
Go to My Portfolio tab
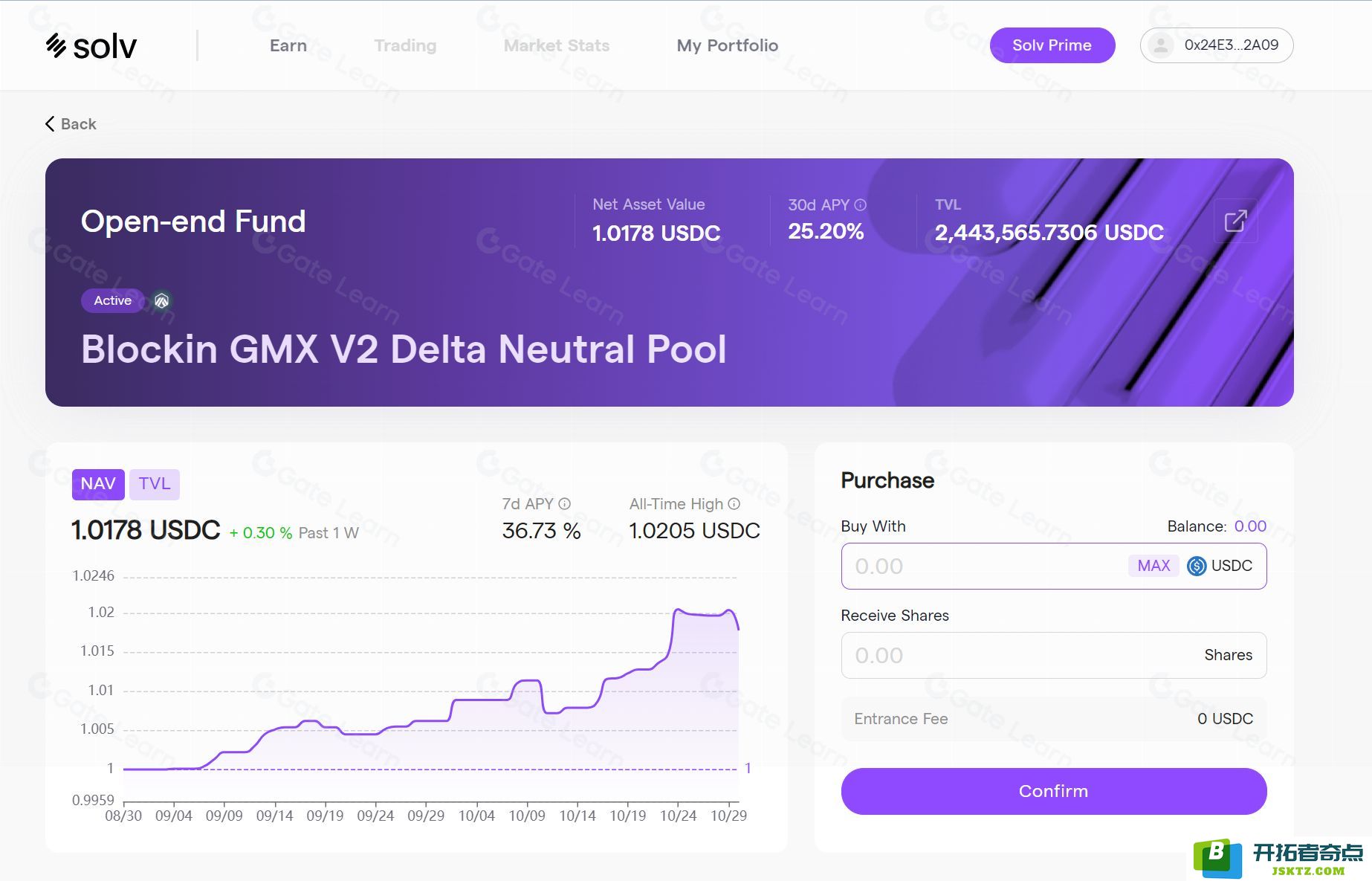(x=727, y=45)
